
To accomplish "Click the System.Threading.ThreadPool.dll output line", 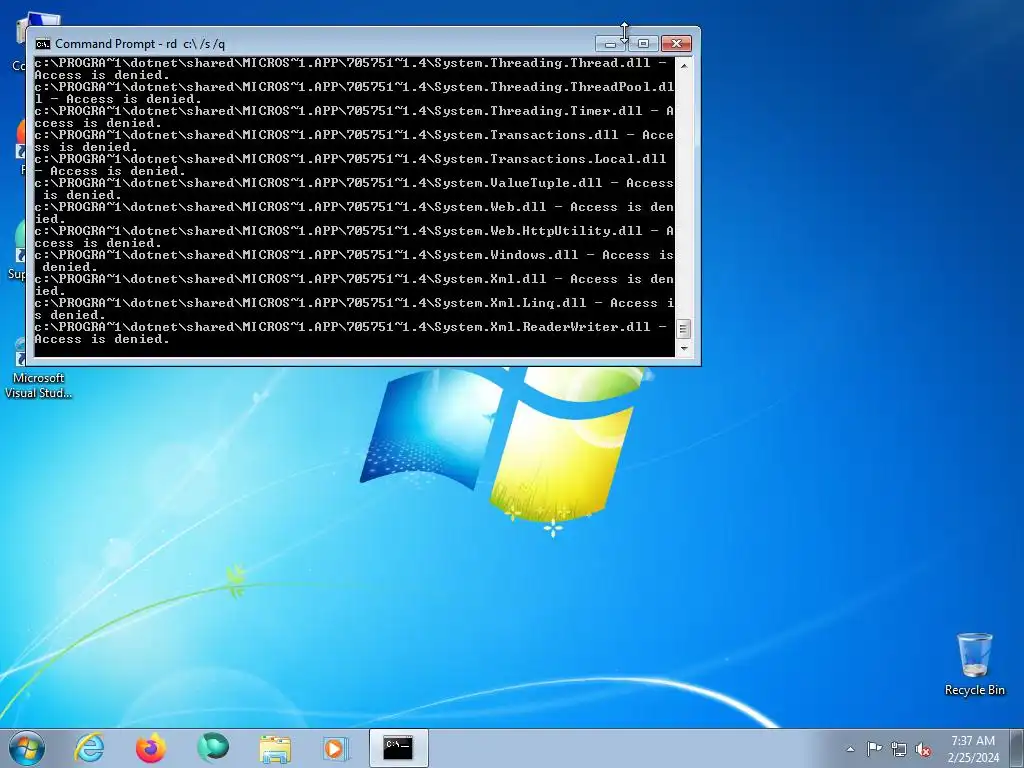I will (x=353, y=93).
